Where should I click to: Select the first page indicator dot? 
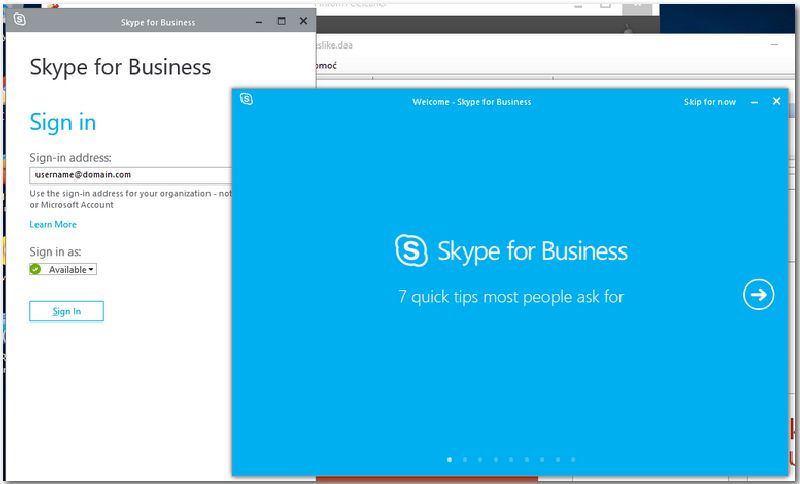449,460
